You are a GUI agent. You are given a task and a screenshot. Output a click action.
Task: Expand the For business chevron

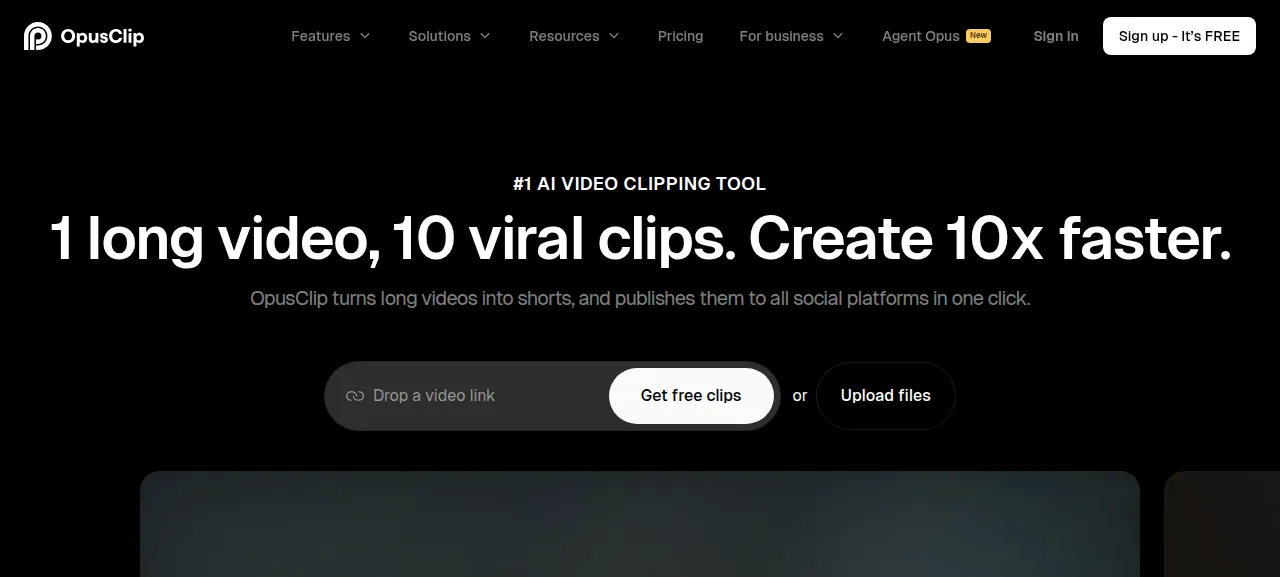(x=838, y=36)
